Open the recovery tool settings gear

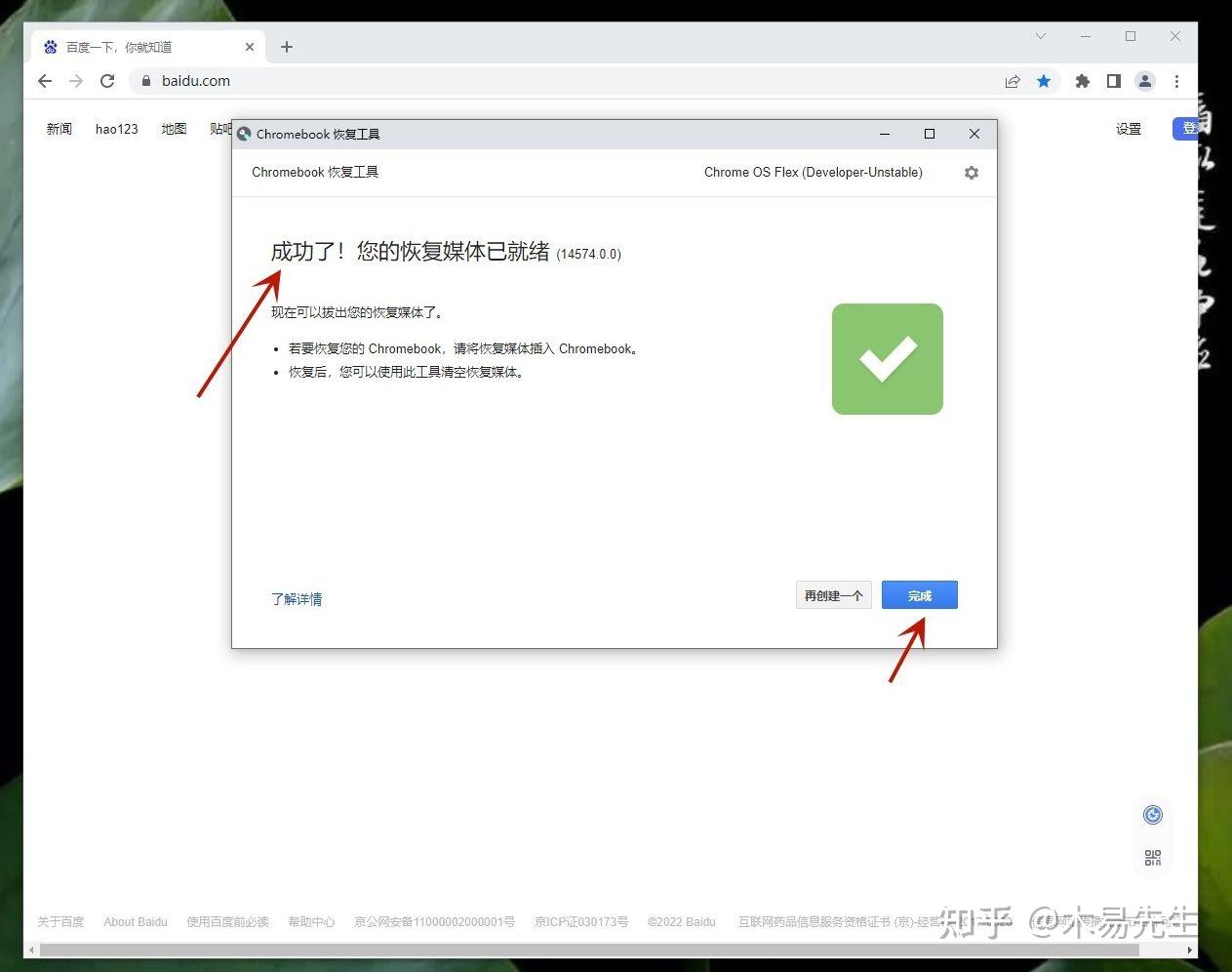click(971, 173)
